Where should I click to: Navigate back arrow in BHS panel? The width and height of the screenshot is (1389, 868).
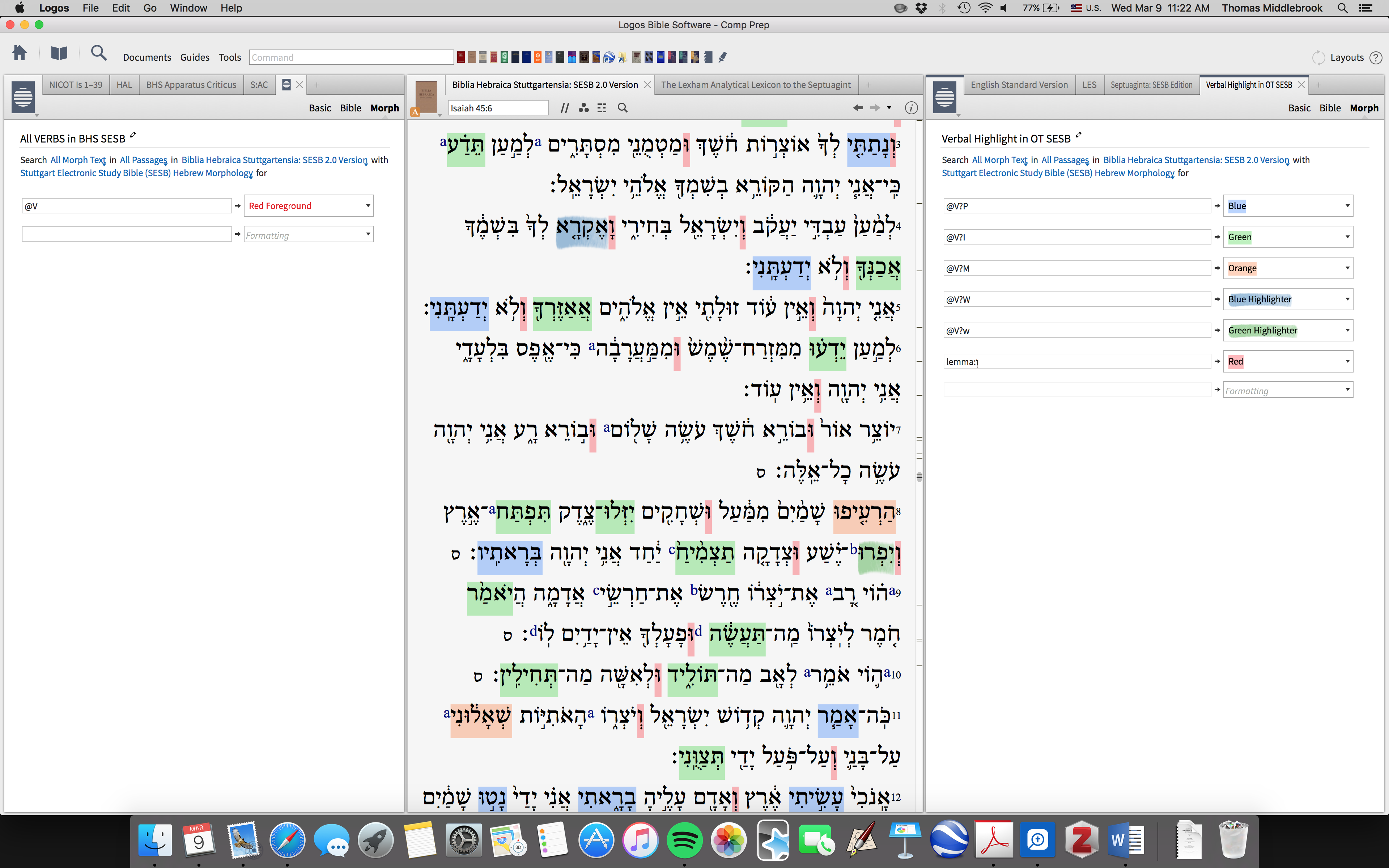(x=858, y=108)
